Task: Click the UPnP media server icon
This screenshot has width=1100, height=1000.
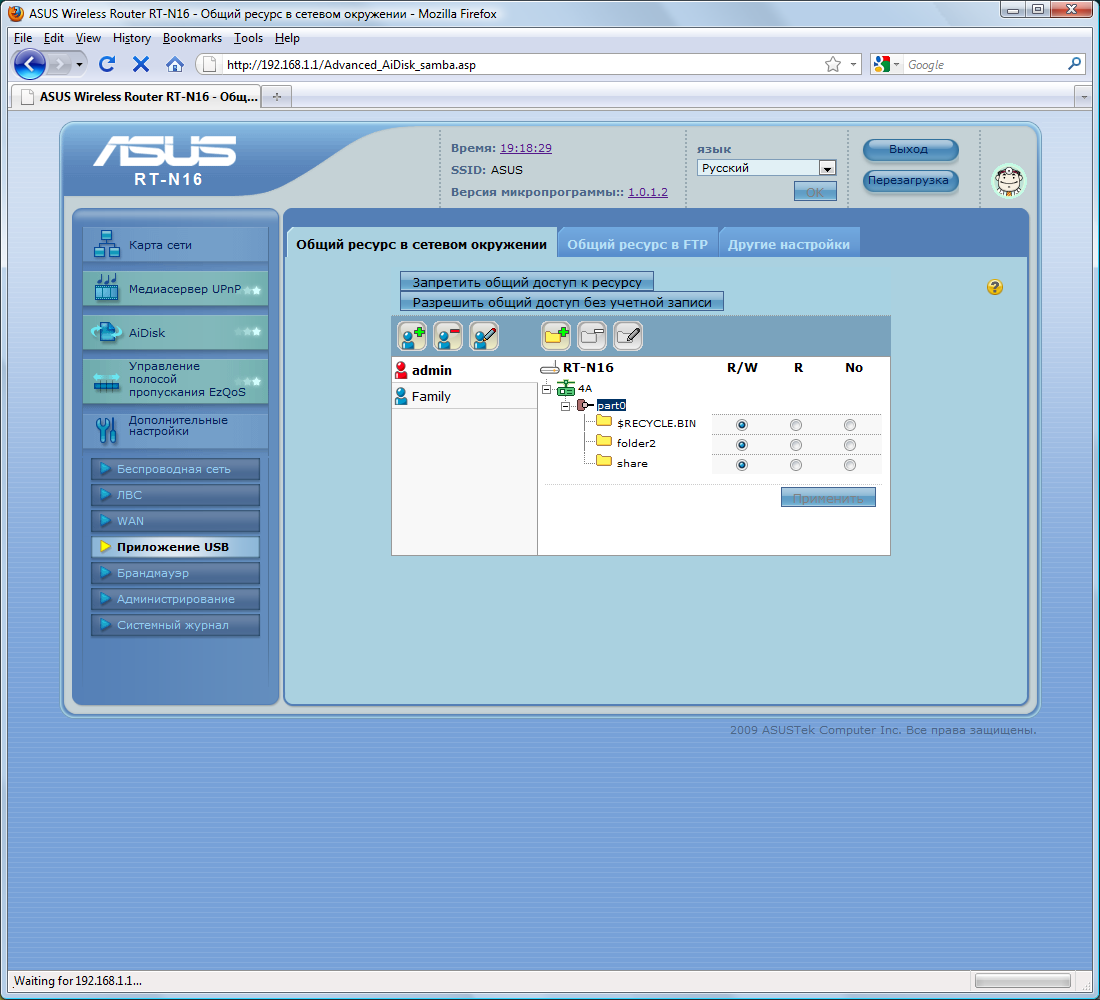Action: click(107, 287)
